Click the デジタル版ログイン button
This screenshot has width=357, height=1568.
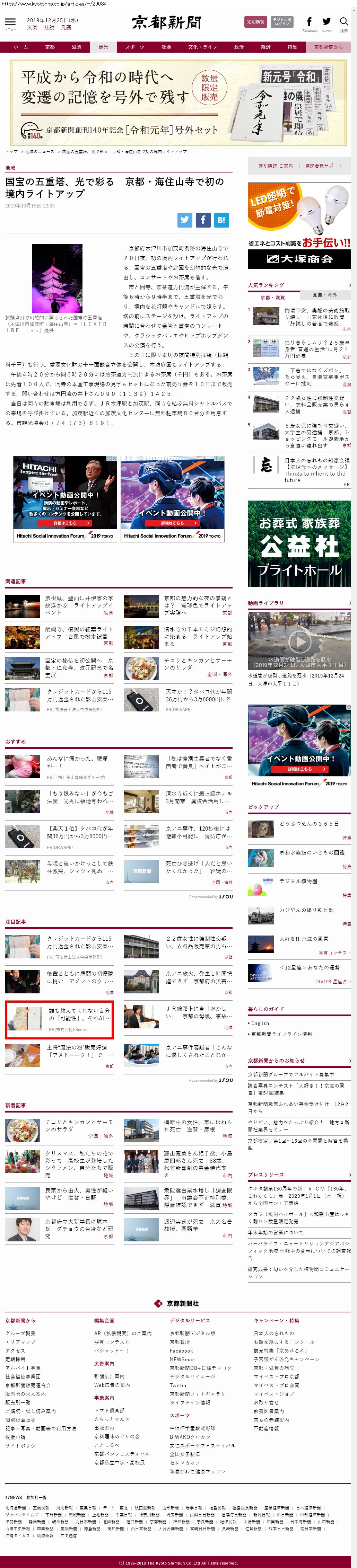(x=281, y=22)
